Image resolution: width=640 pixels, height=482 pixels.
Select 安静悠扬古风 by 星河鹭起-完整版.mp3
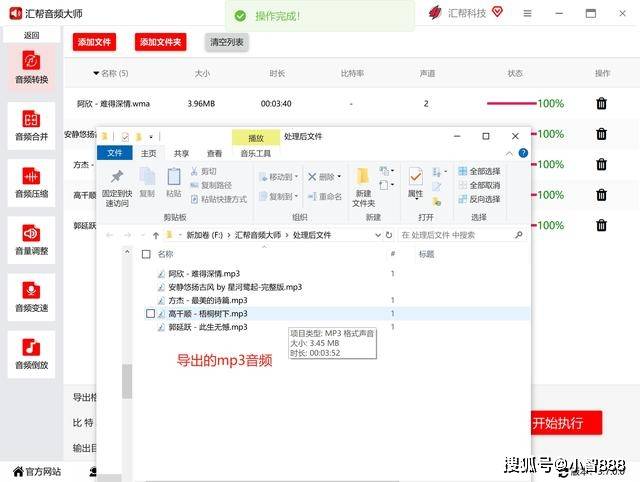[235, 287]
